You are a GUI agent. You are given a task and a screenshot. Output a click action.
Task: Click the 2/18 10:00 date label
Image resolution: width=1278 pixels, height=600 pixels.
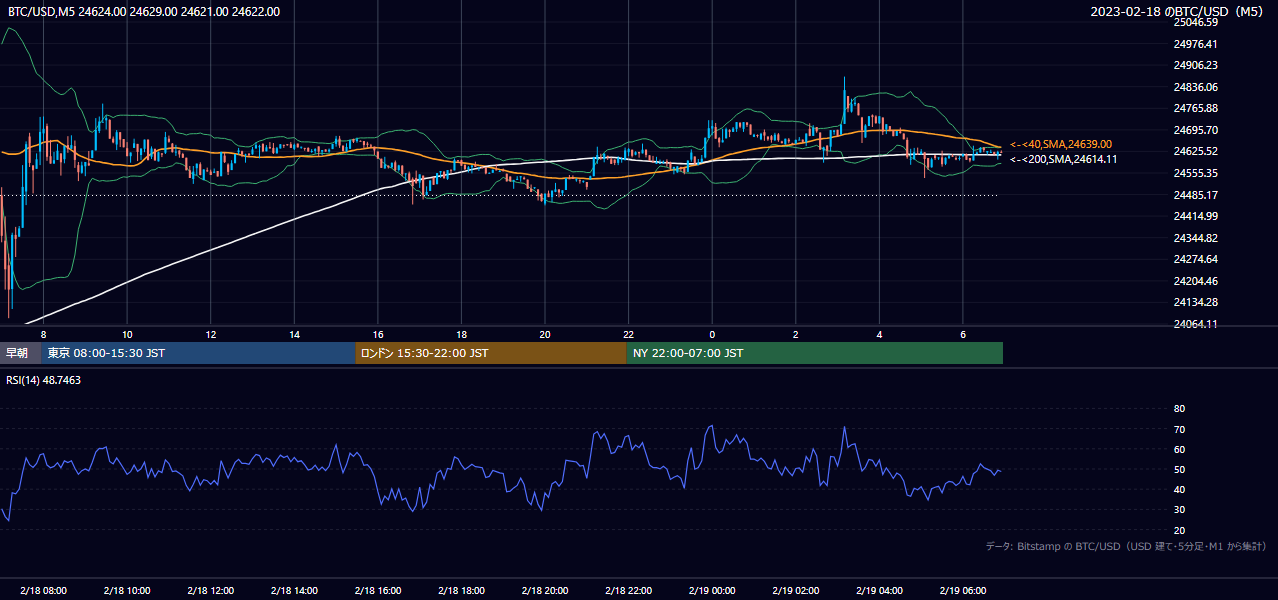pos(127,590)
